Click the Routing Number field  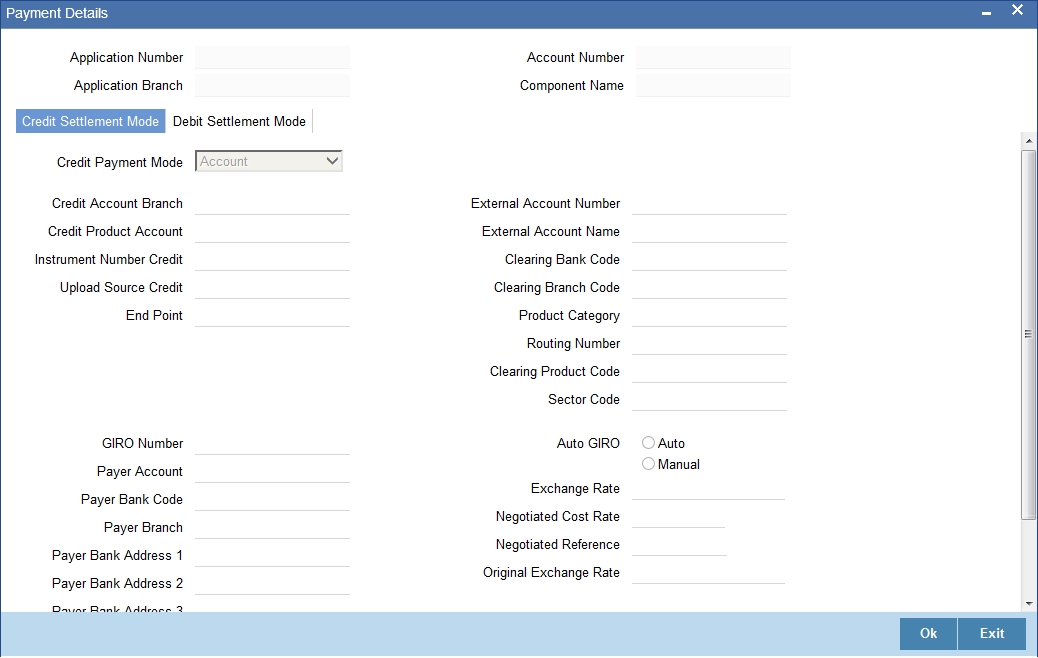click(709, 344)
